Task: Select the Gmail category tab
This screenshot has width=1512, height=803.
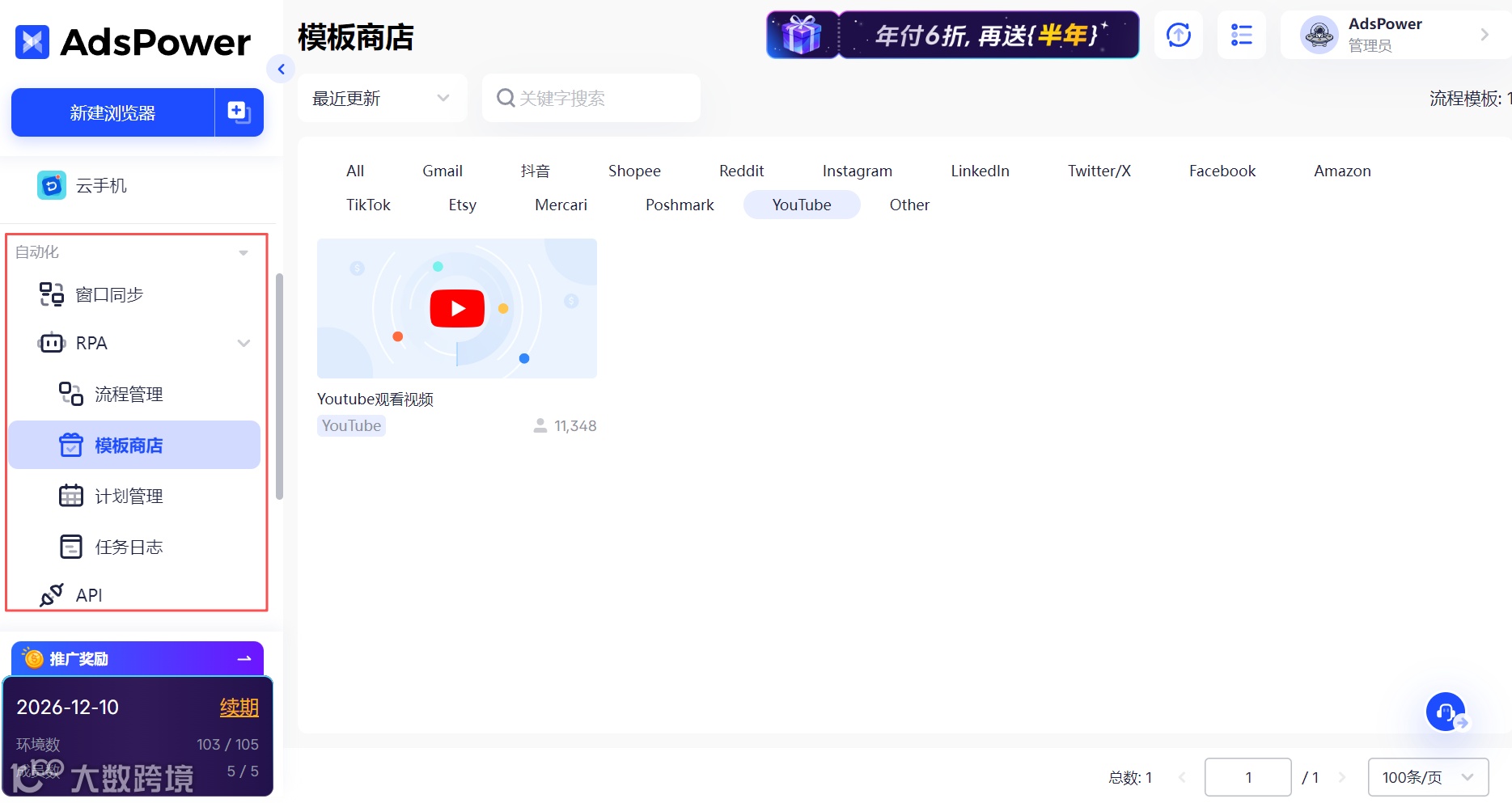Action: click(443, 171)
